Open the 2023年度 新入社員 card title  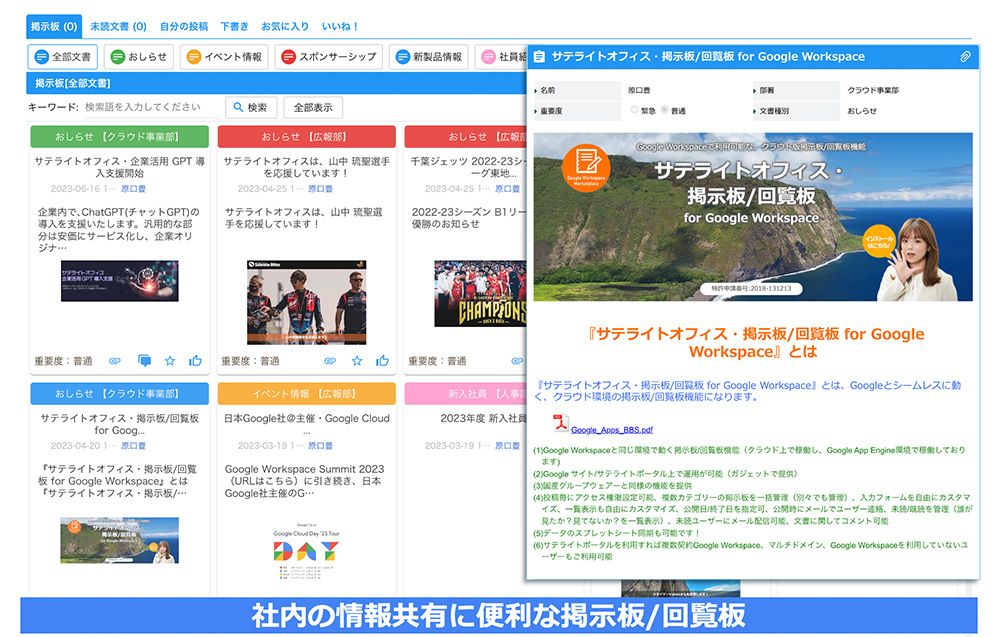[x=483, y=418]
